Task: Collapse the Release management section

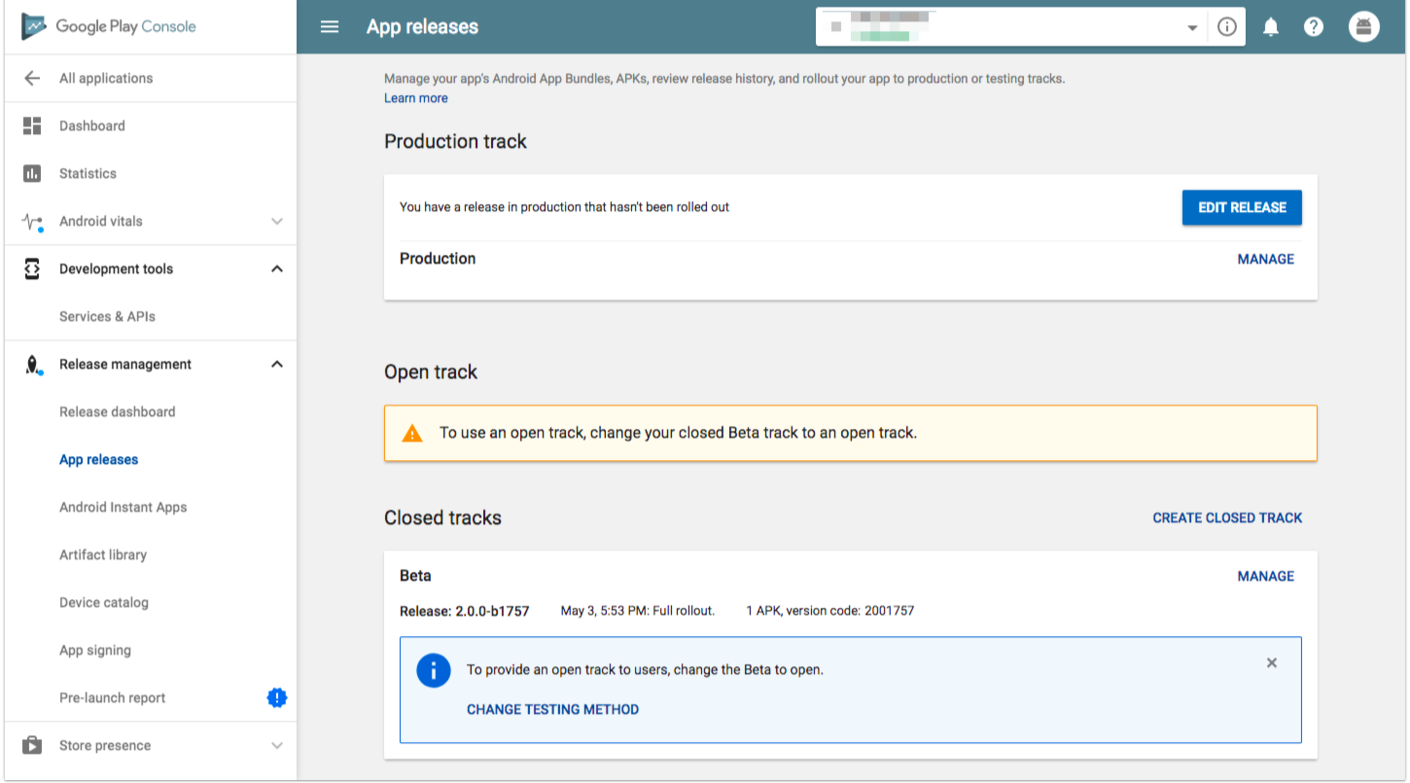Action: pos(277,364)
